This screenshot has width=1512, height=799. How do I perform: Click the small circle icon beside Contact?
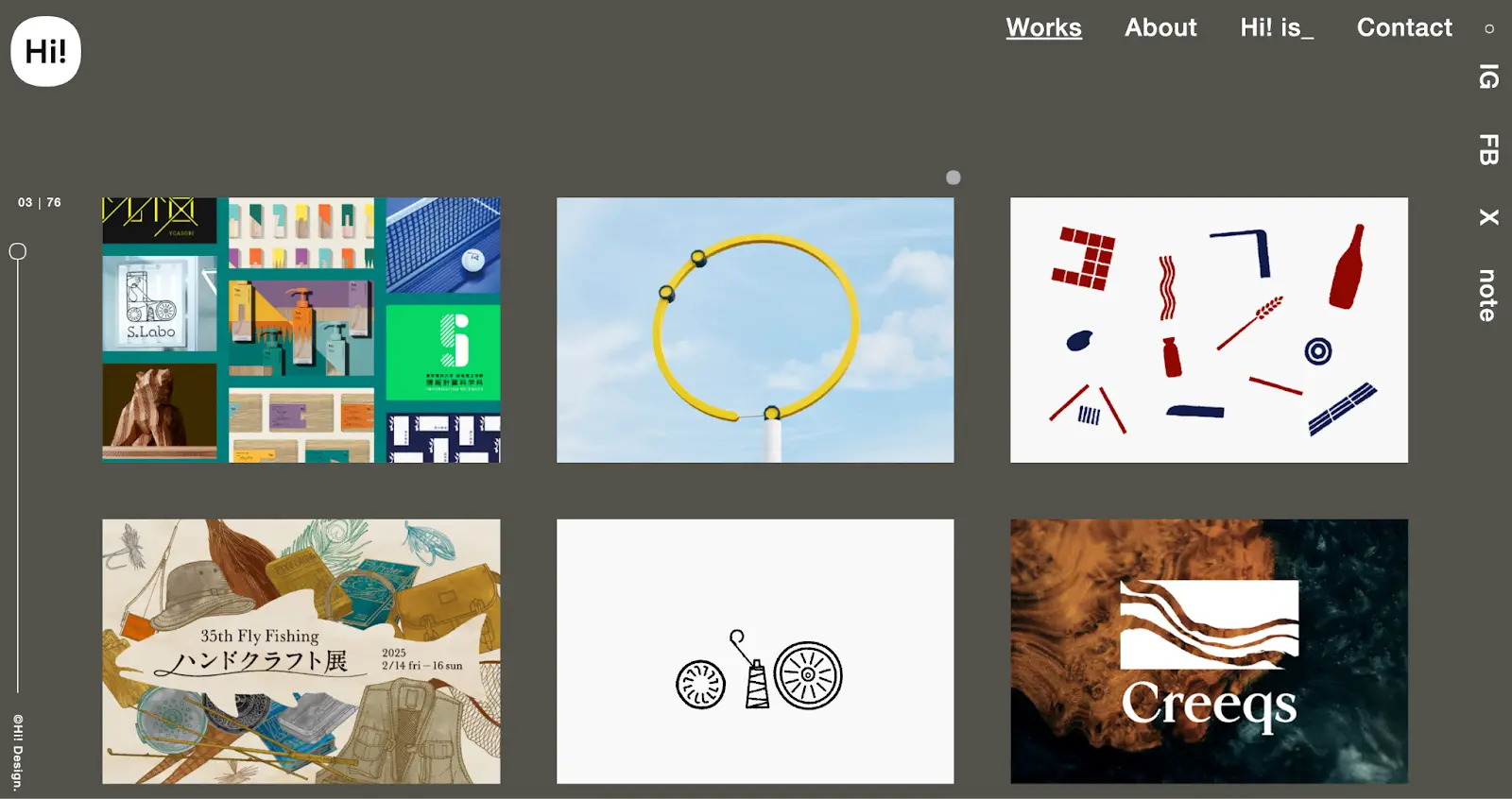[x=1489, y=29]
